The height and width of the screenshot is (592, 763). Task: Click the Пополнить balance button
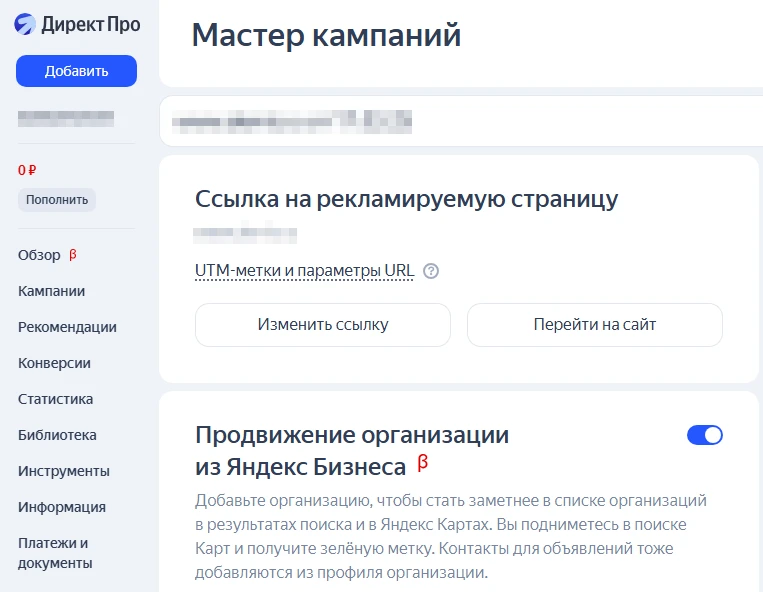pos(57,200)
